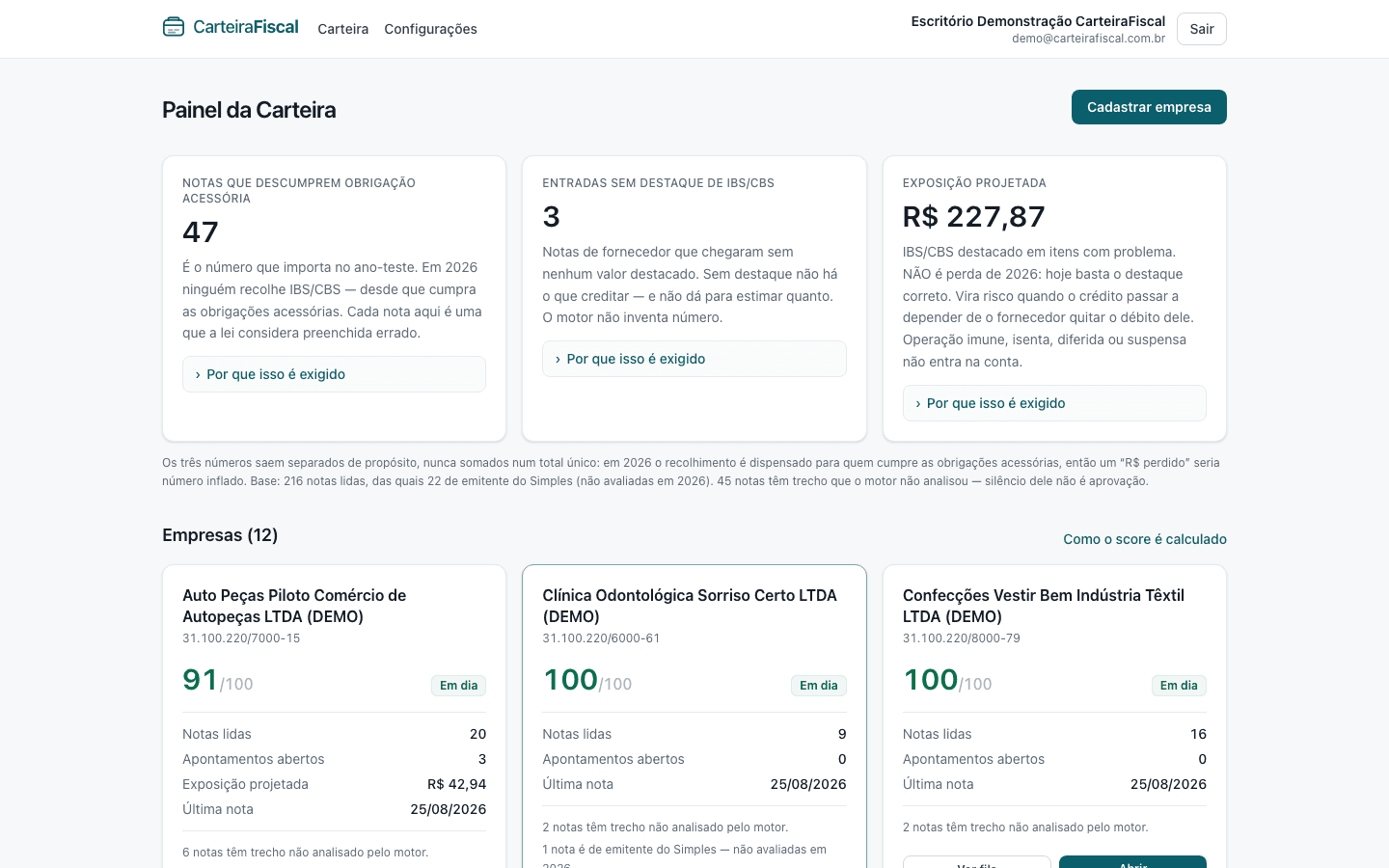Click the 91/100 score for Auto Peças Piloto
The width and height of the screenshot is (1389, 868).
[x=218, y=680]
